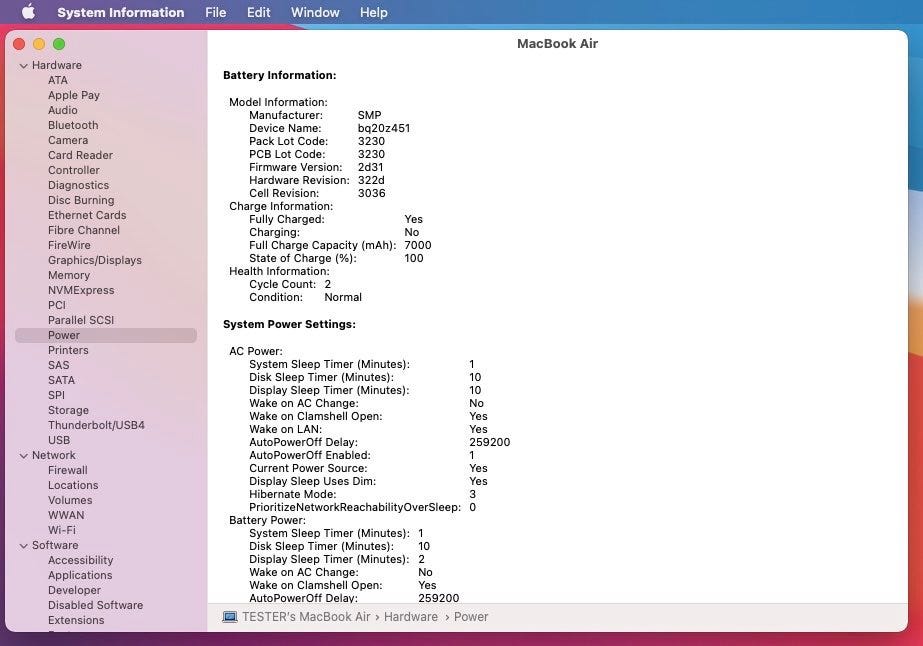This screenshot has width=923, height=646.
Task: Select the Software category header
Action: coord(55,545)
